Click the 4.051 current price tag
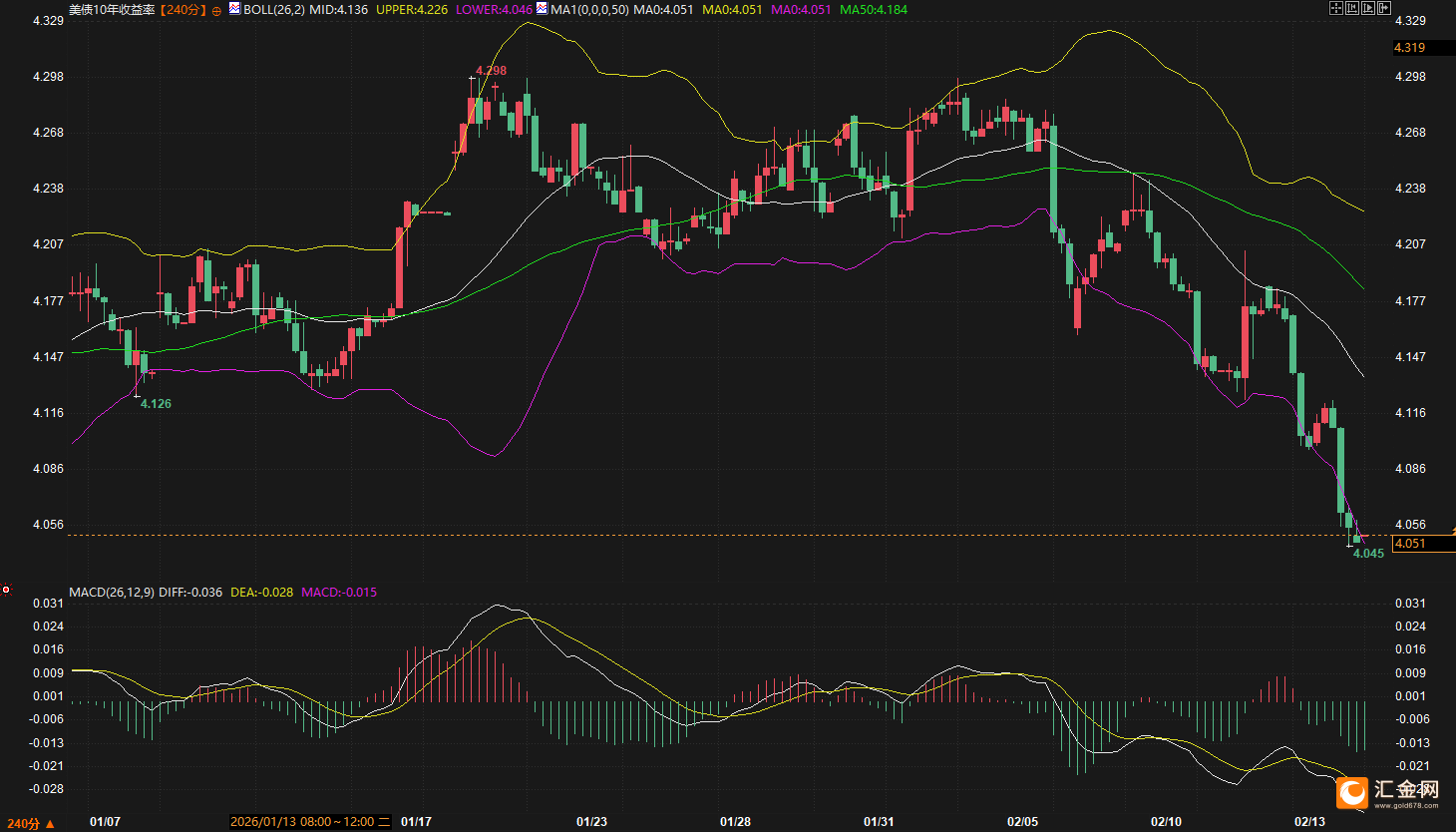1456x832 pixels. pos(1410,544)
